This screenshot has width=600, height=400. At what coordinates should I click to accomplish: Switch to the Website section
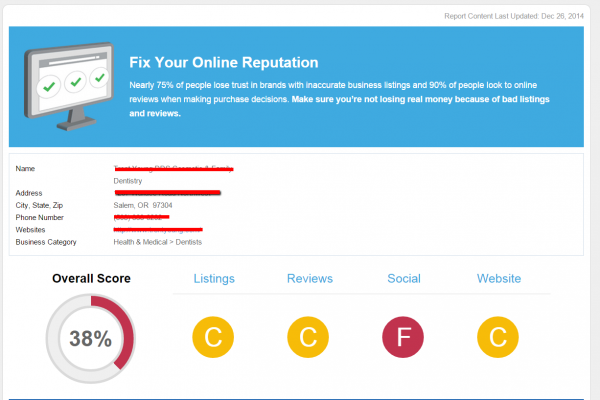pyautogui.click(x=499, y=279)
